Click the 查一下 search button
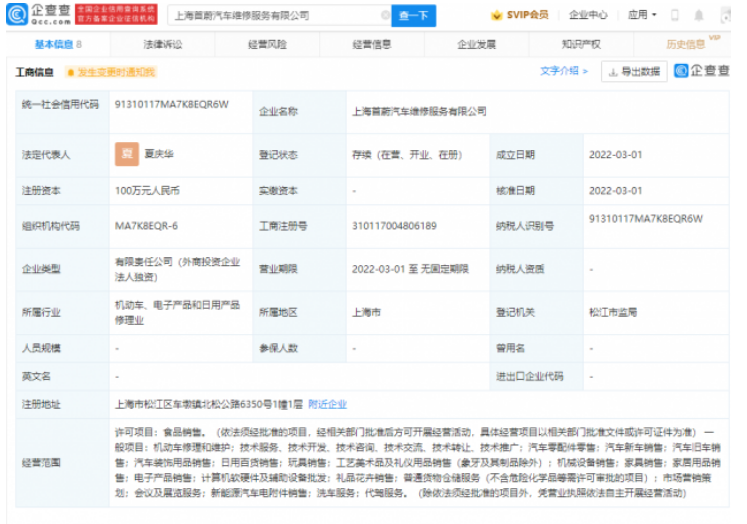This screenshot has height=524, width=747. [414, 16]
